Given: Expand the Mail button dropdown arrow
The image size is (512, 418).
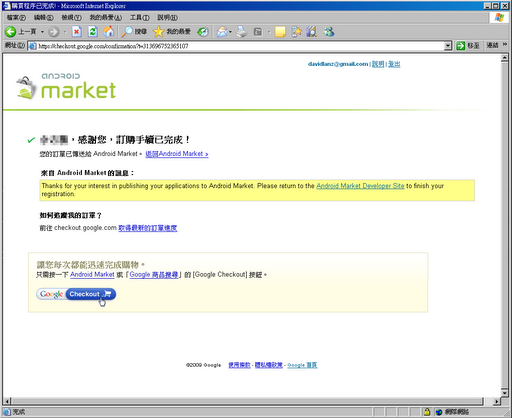Looking at the screenshot, I should (230, 32).
